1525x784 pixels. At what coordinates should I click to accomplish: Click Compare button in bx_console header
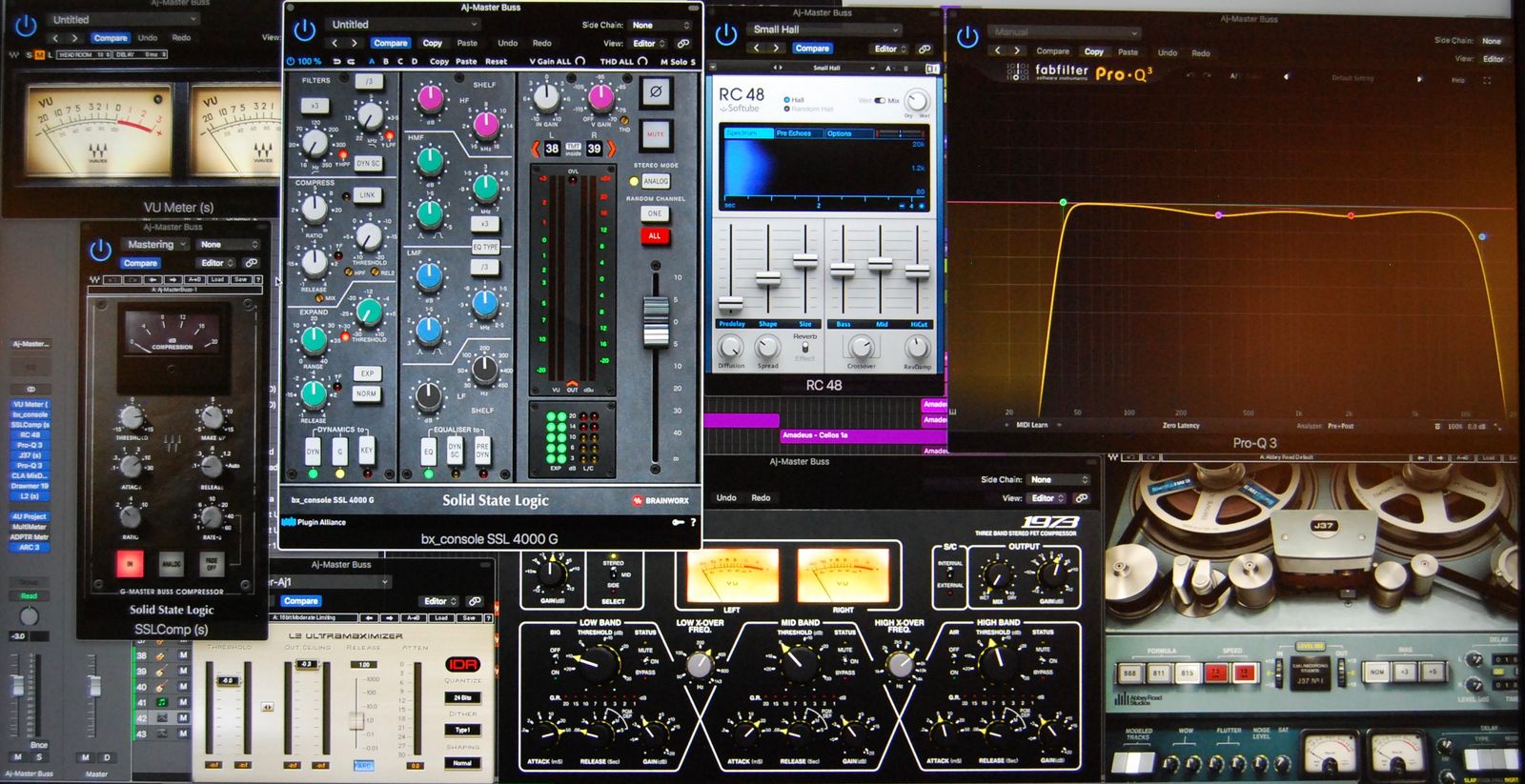[x=390, y=43]
